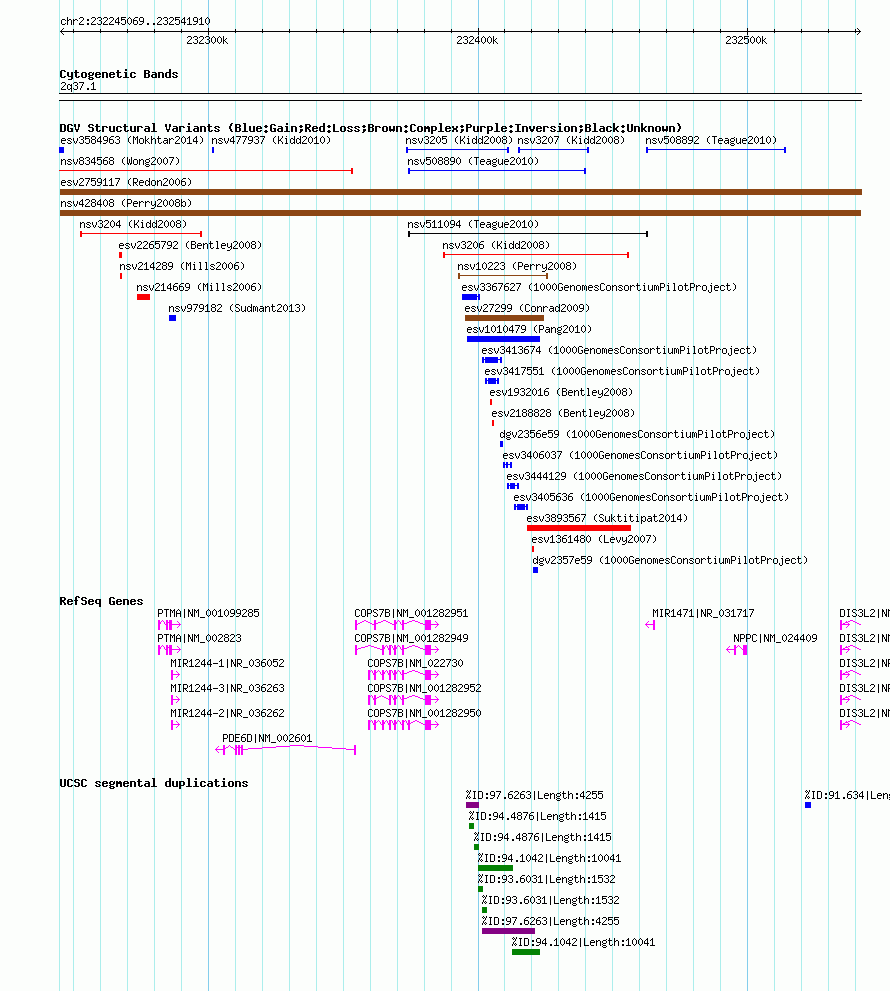Click the PTMA|NM_002823 gene label
Image resolution: width=890 pixels, height=991 pixels.
pos(199,638)
